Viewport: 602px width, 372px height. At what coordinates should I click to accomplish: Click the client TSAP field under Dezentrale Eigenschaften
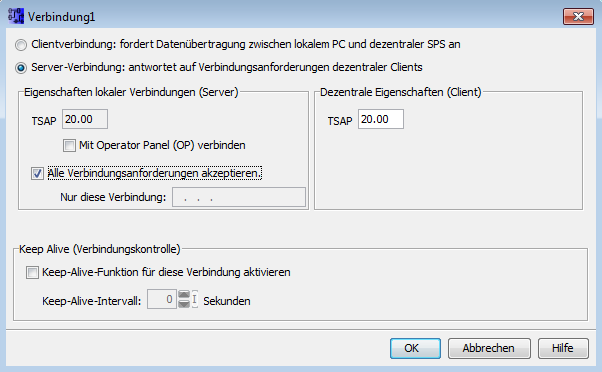point(381,119)
